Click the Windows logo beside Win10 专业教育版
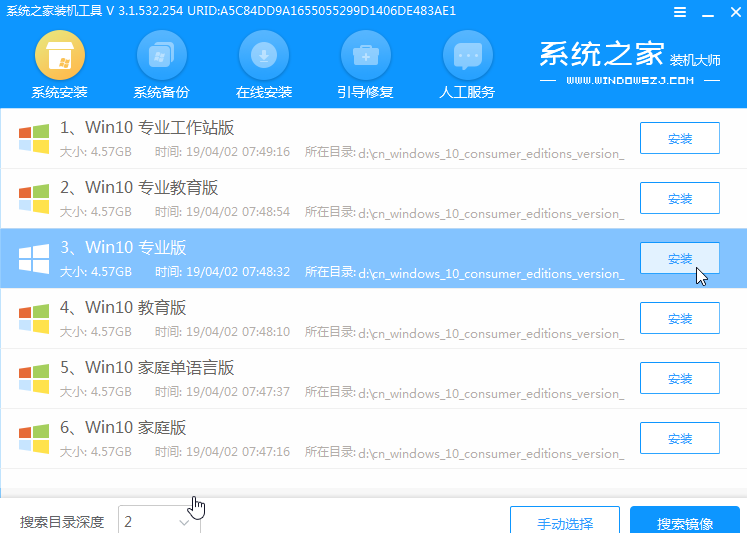Viewport: 747px width, 533px height. coord(34,199)
